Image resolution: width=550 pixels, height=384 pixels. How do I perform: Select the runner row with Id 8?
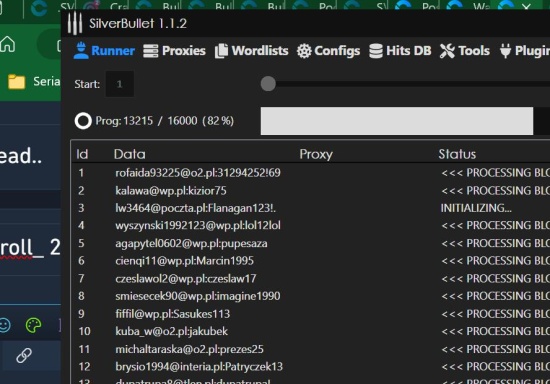pyautogui.click(x=311, y=296)
